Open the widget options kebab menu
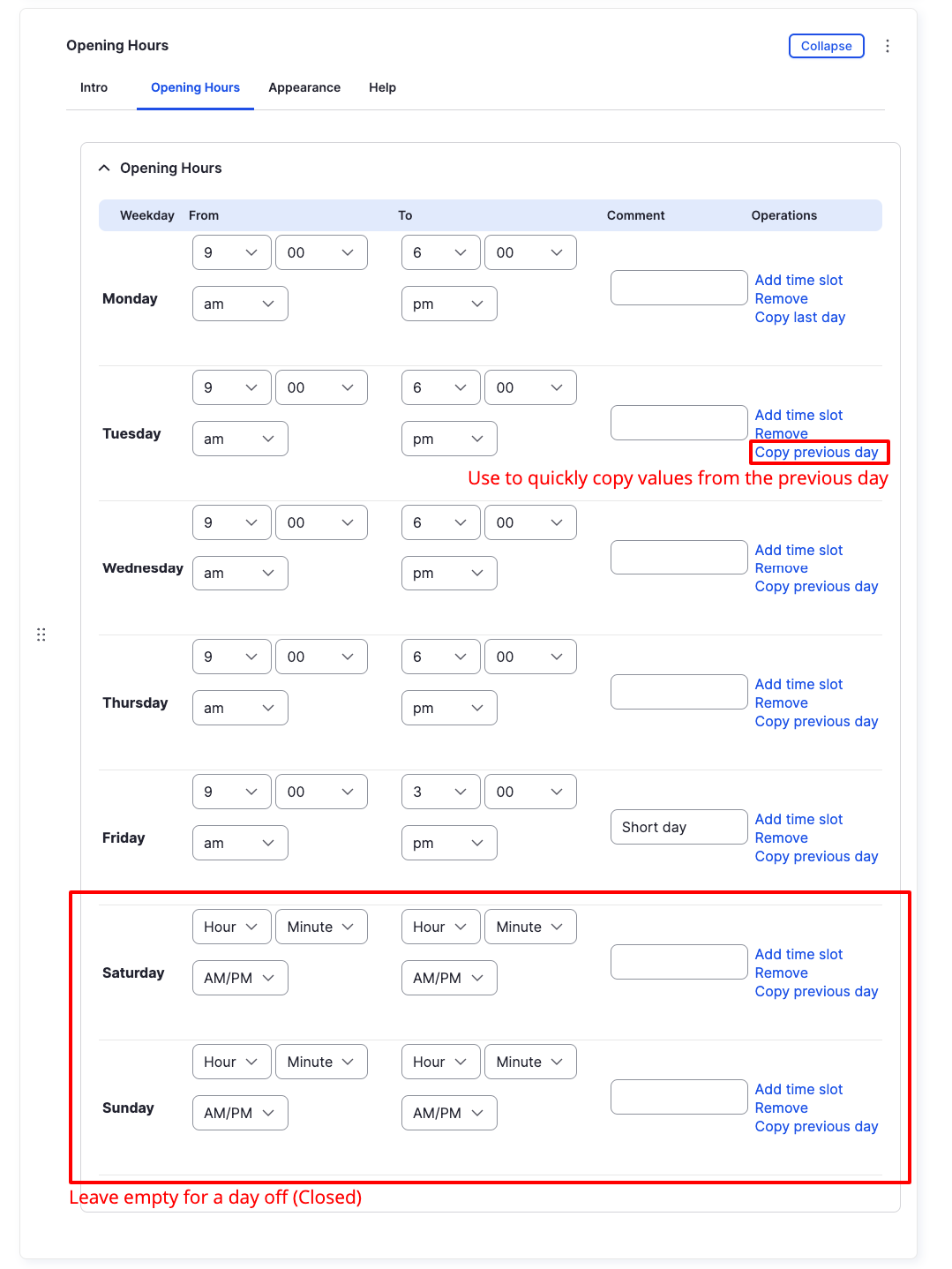 888,45
